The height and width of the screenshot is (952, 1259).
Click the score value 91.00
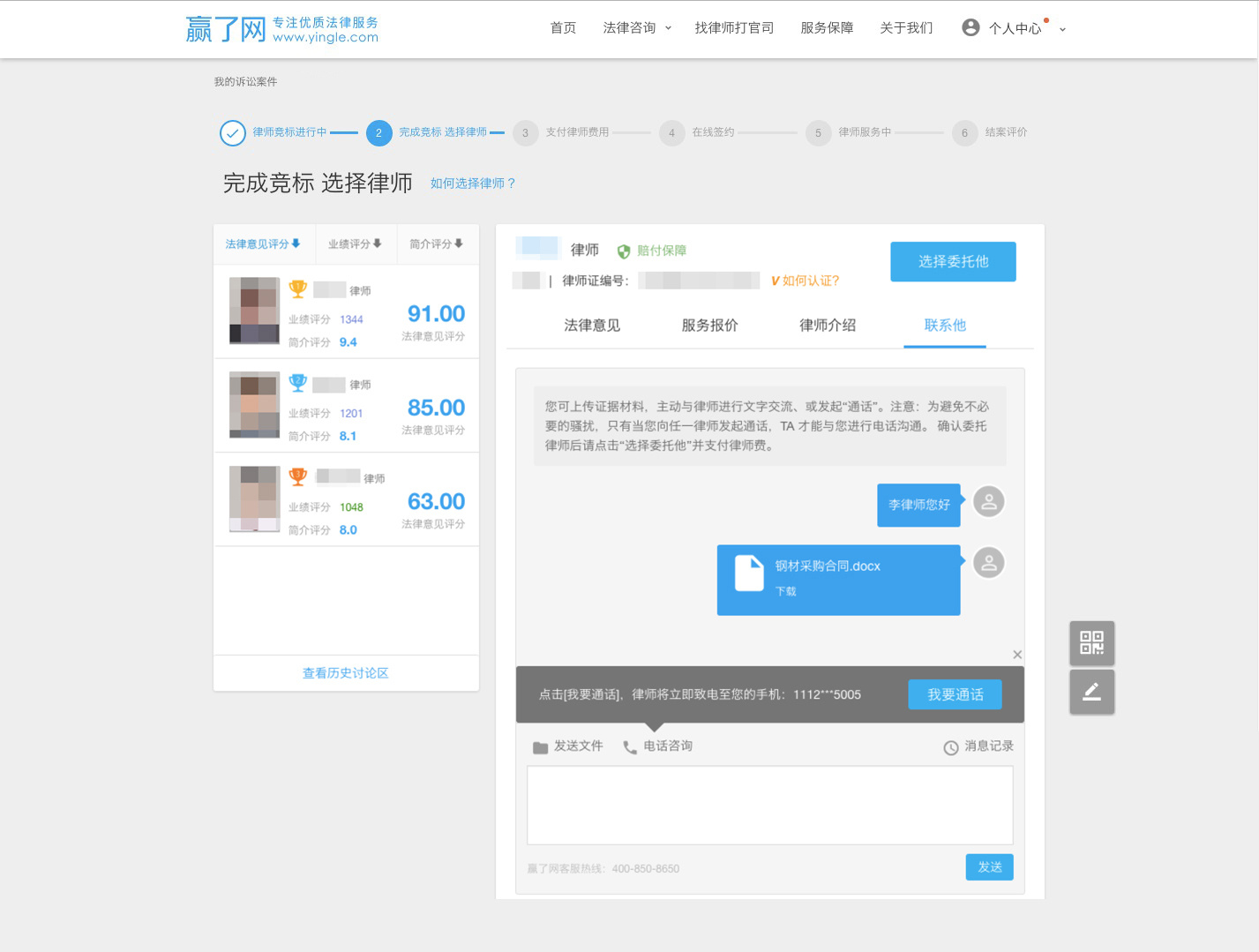click(x=436, y=314)
